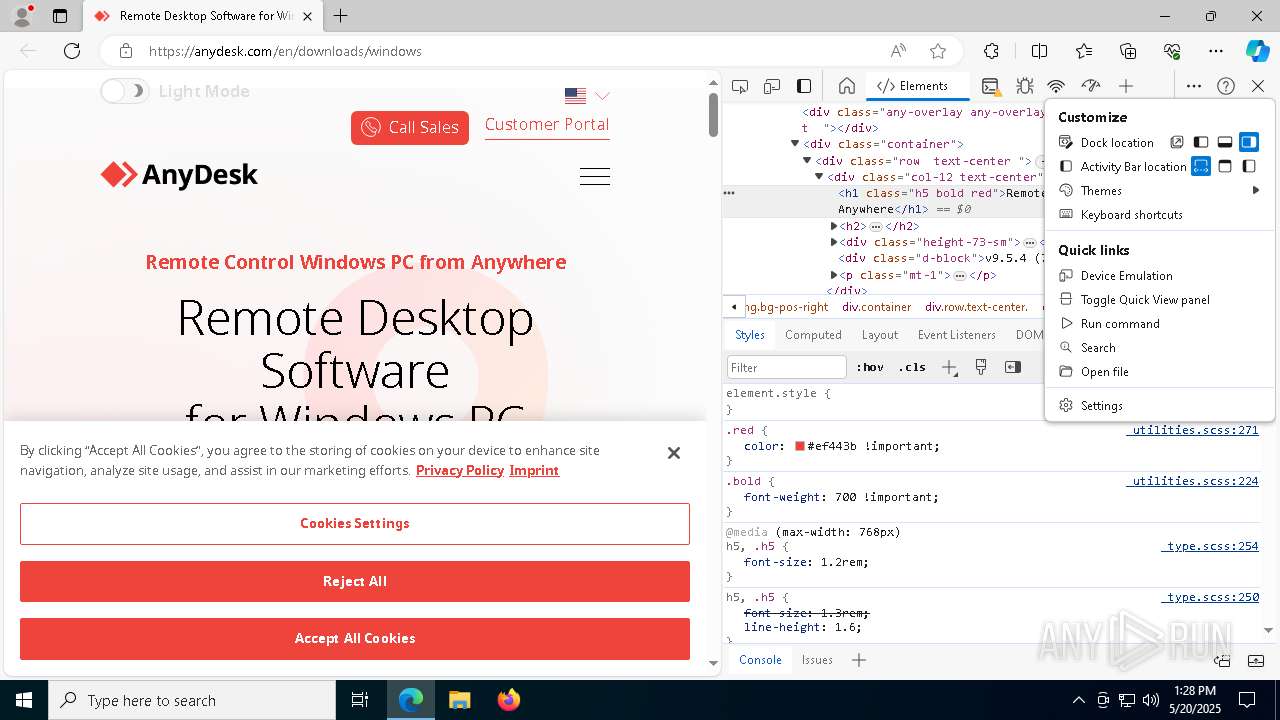Click breadcrumb scroll-left arrow

point(734,307)
